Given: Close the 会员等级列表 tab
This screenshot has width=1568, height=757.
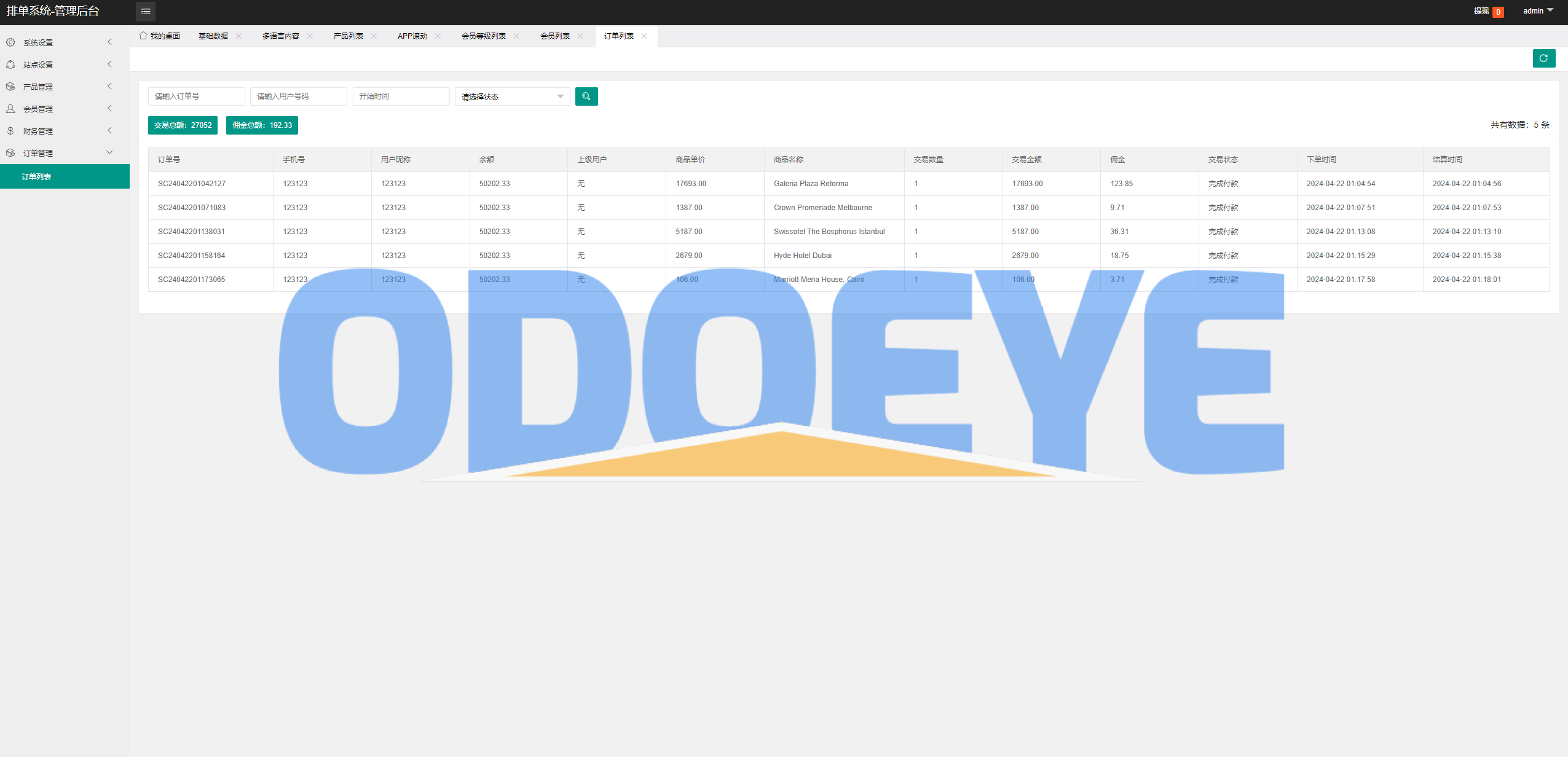Looking at the screenshot, I should tap(516, 36).
